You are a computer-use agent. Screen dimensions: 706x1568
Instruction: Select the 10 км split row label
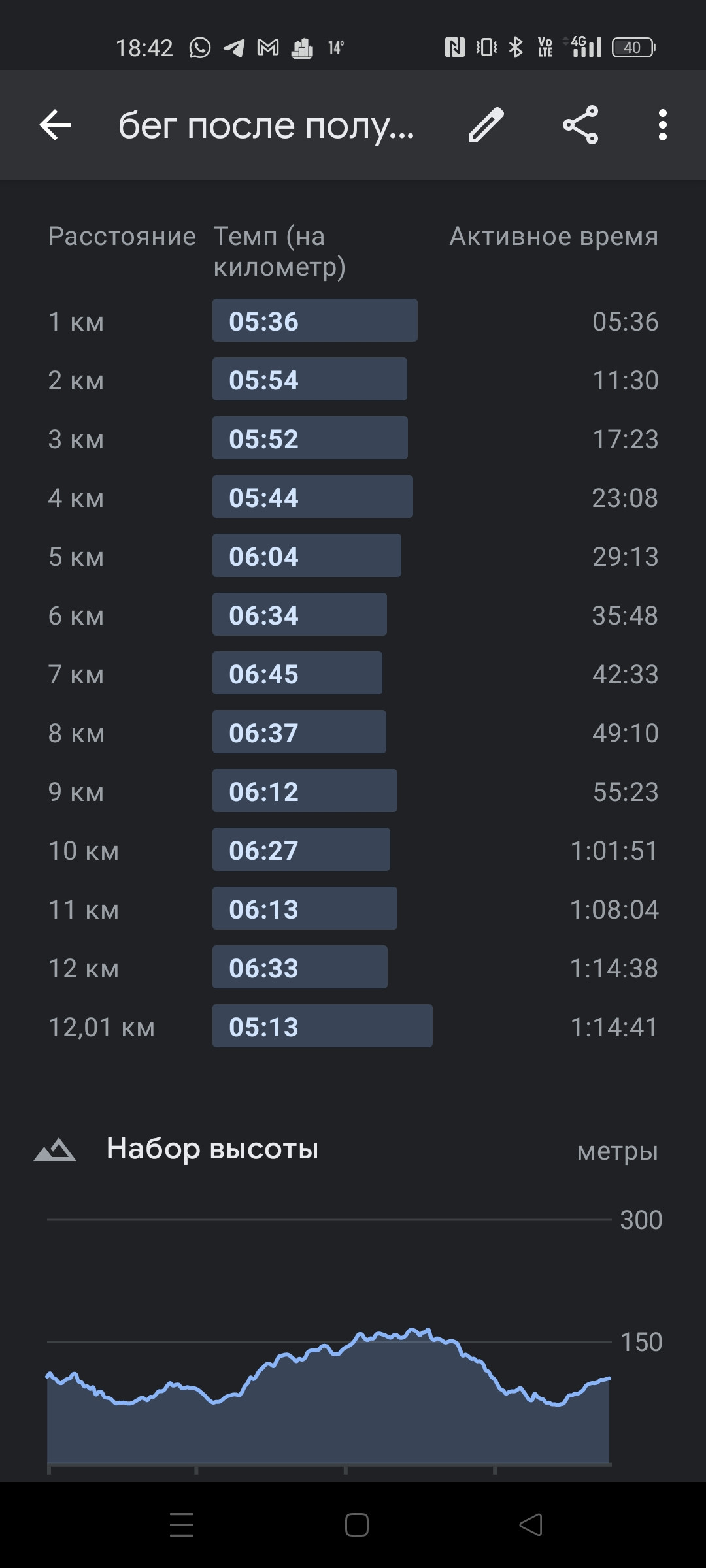click(84, 851)
